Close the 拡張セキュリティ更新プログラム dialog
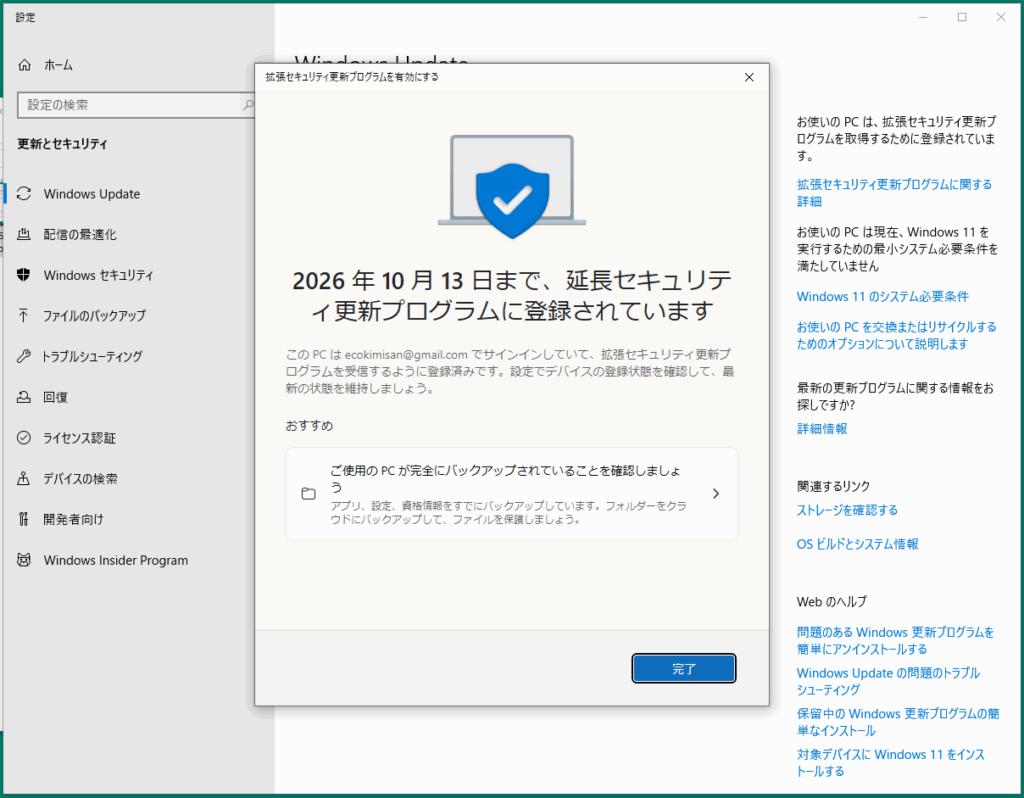Viewport: 1024px width, 798px height. coord(749,77)
